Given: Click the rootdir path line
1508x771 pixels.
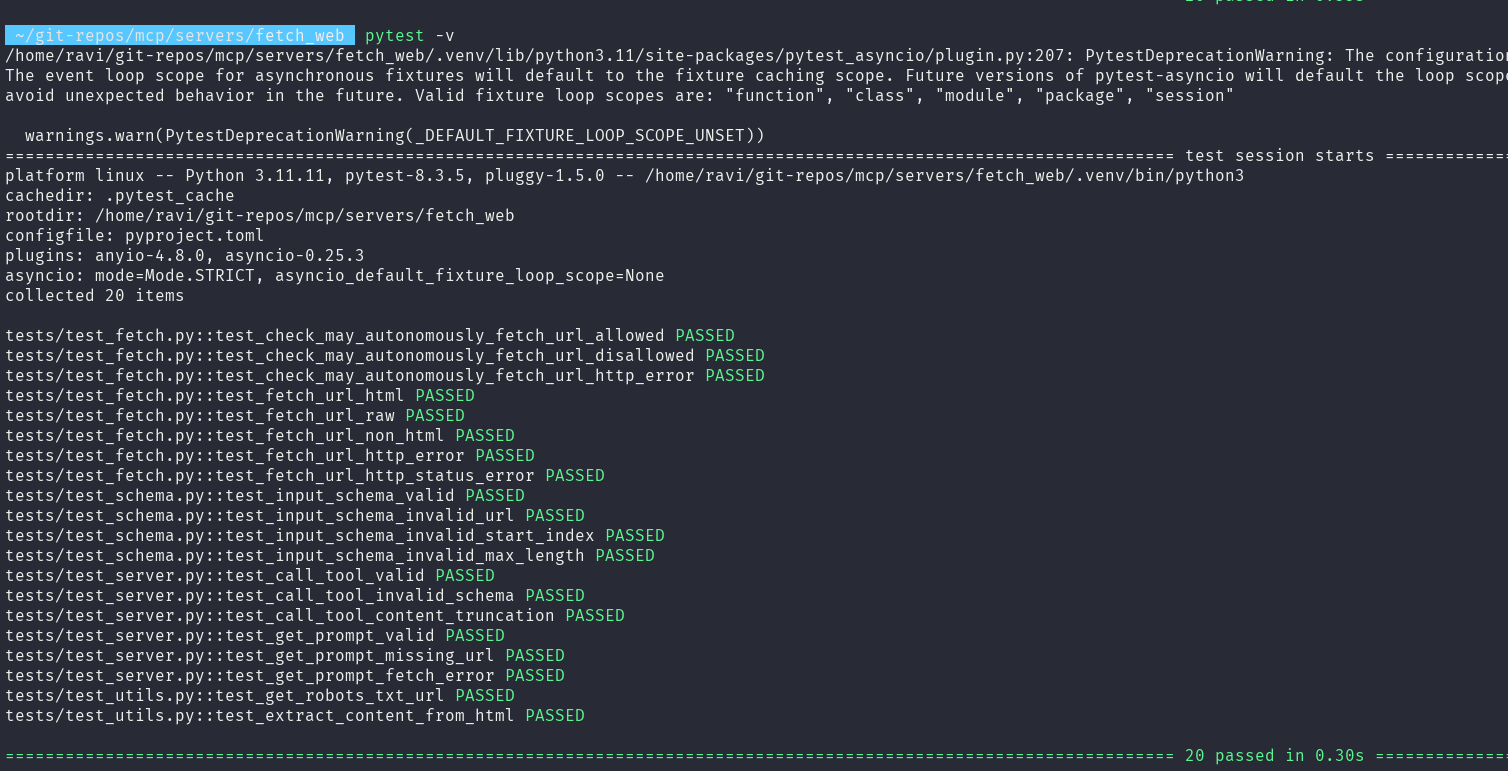Looking at the screenshot, I should tap(260, 216).
